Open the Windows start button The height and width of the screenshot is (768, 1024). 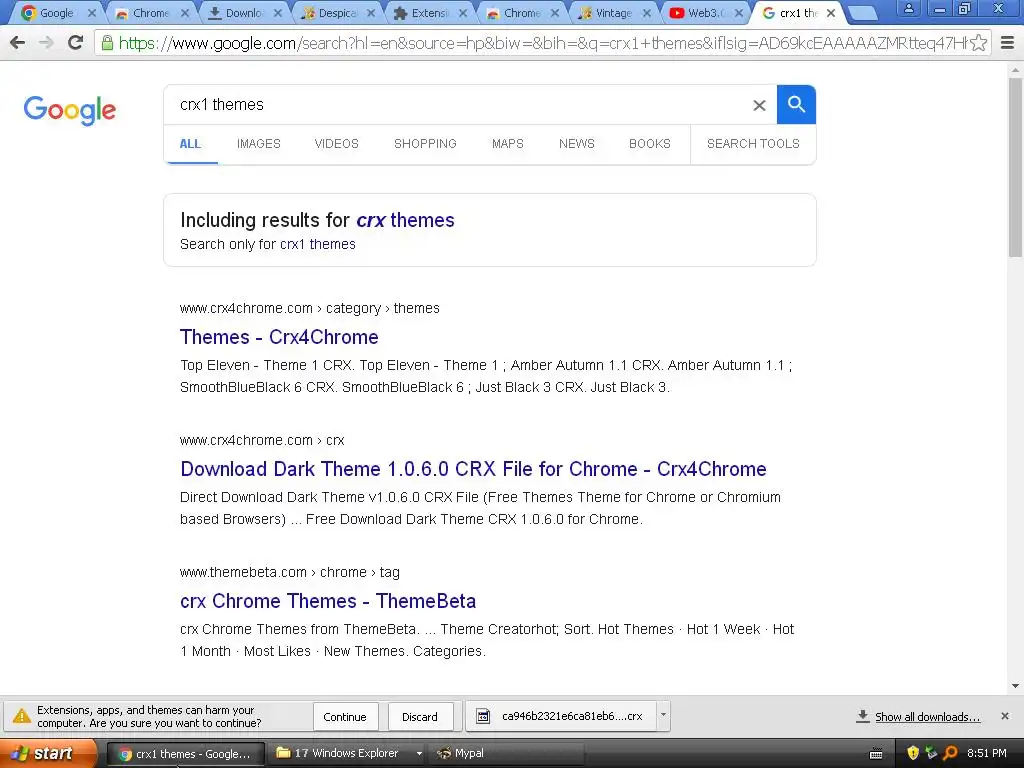point(48,753)
